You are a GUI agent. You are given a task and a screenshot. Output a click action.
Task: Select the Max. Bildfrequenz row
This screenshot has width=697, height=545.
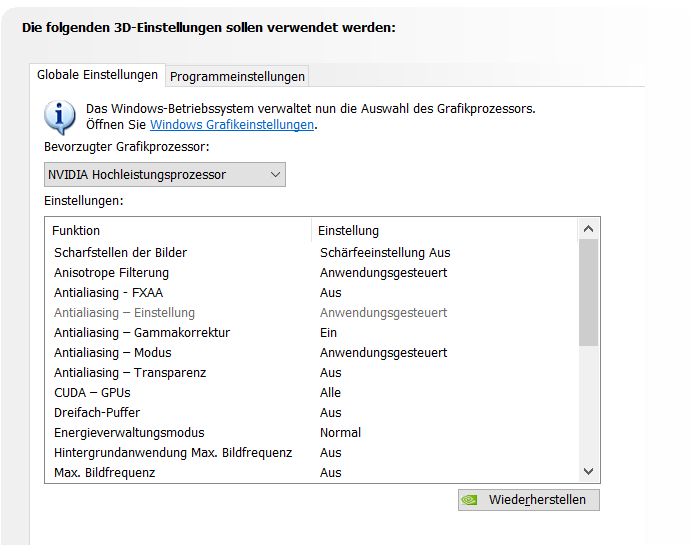311,473
